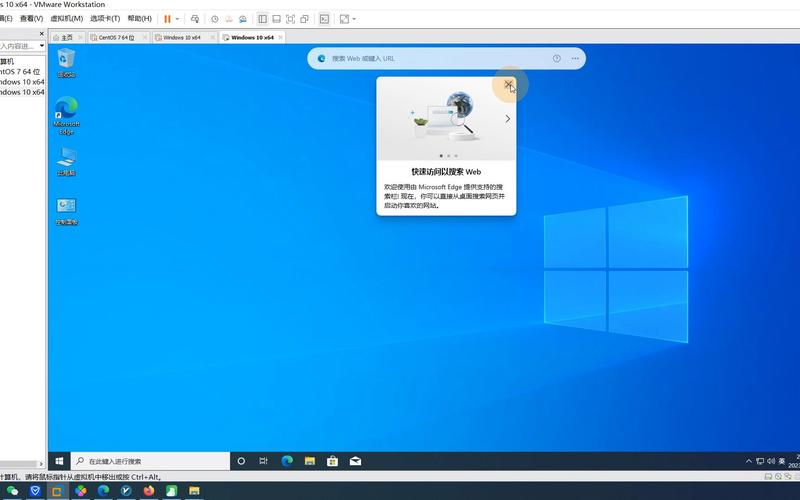Select the Microsoft Edge desktop shortcut
Image resolution: width=800 pixels, height=500 pixels.
click(x=66, y=115)
